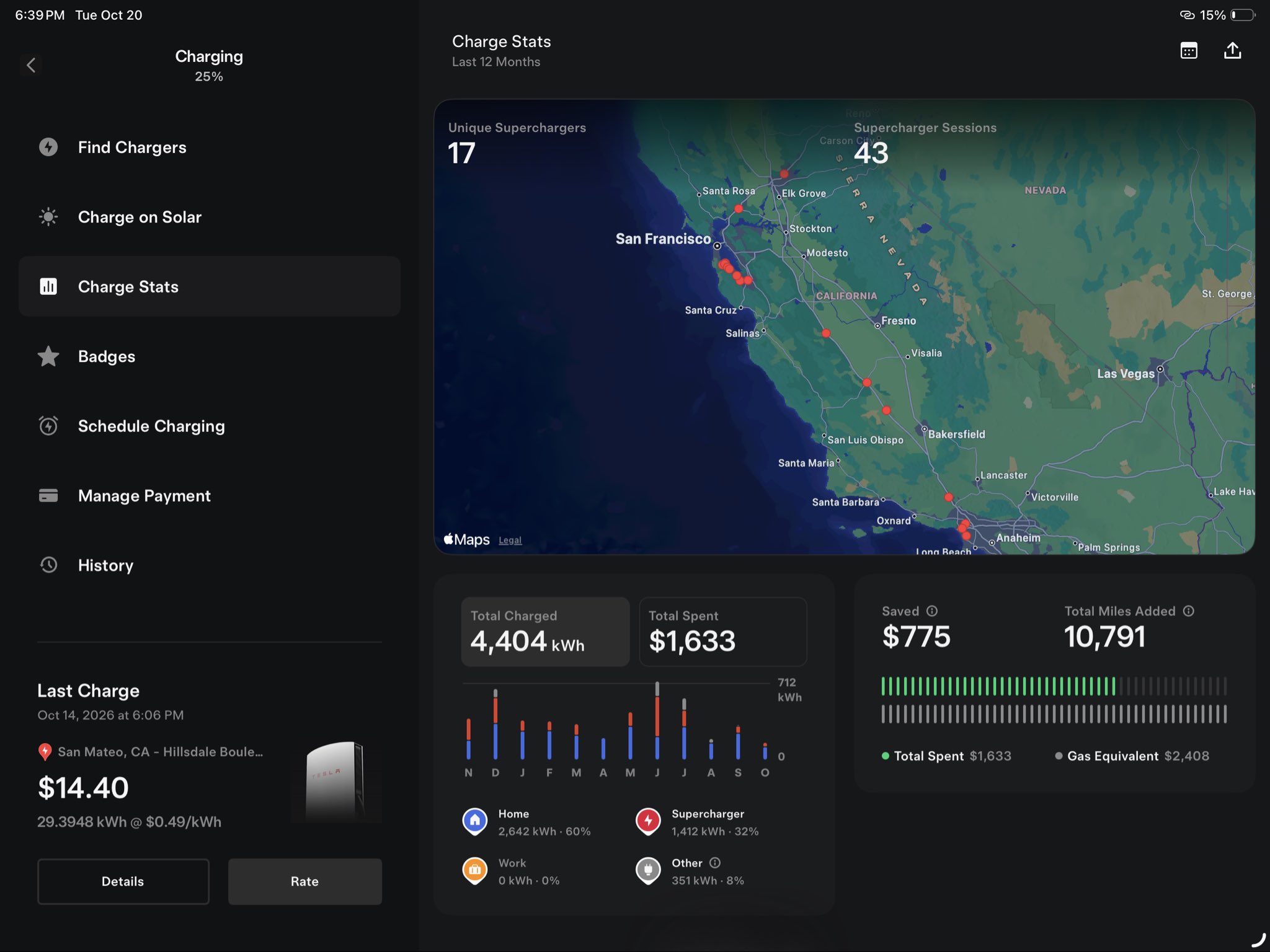This screenshot has width=1270, height=952.
Task: Tap the December bar in the chart
Action: pyautogui.click(x=495, y=724)
